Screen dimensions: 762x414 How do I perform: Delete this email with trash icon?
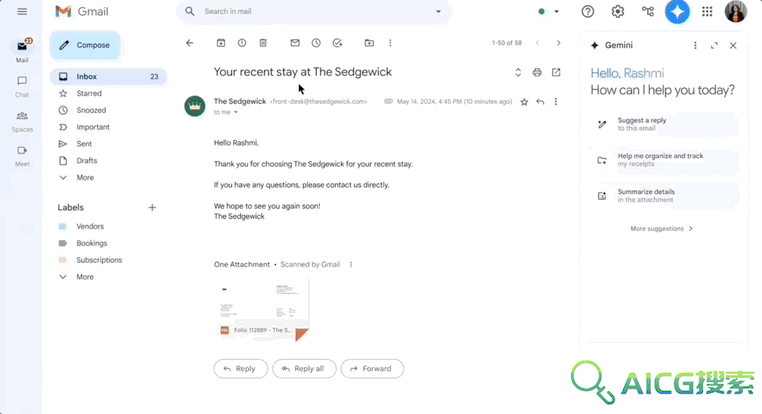pos(263,43)
